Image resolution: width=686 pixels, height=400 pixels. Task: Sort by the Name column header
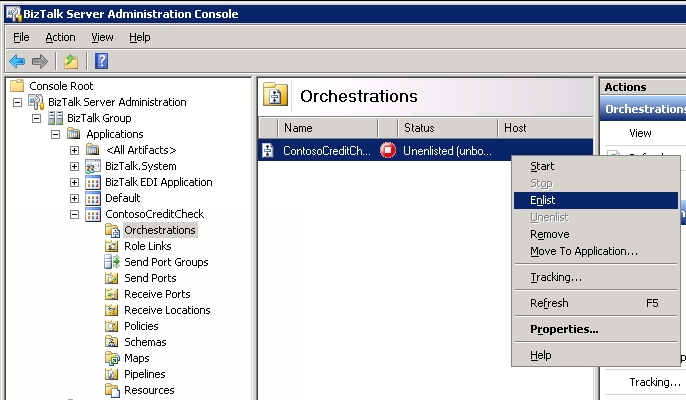click(x=298, y=128)
